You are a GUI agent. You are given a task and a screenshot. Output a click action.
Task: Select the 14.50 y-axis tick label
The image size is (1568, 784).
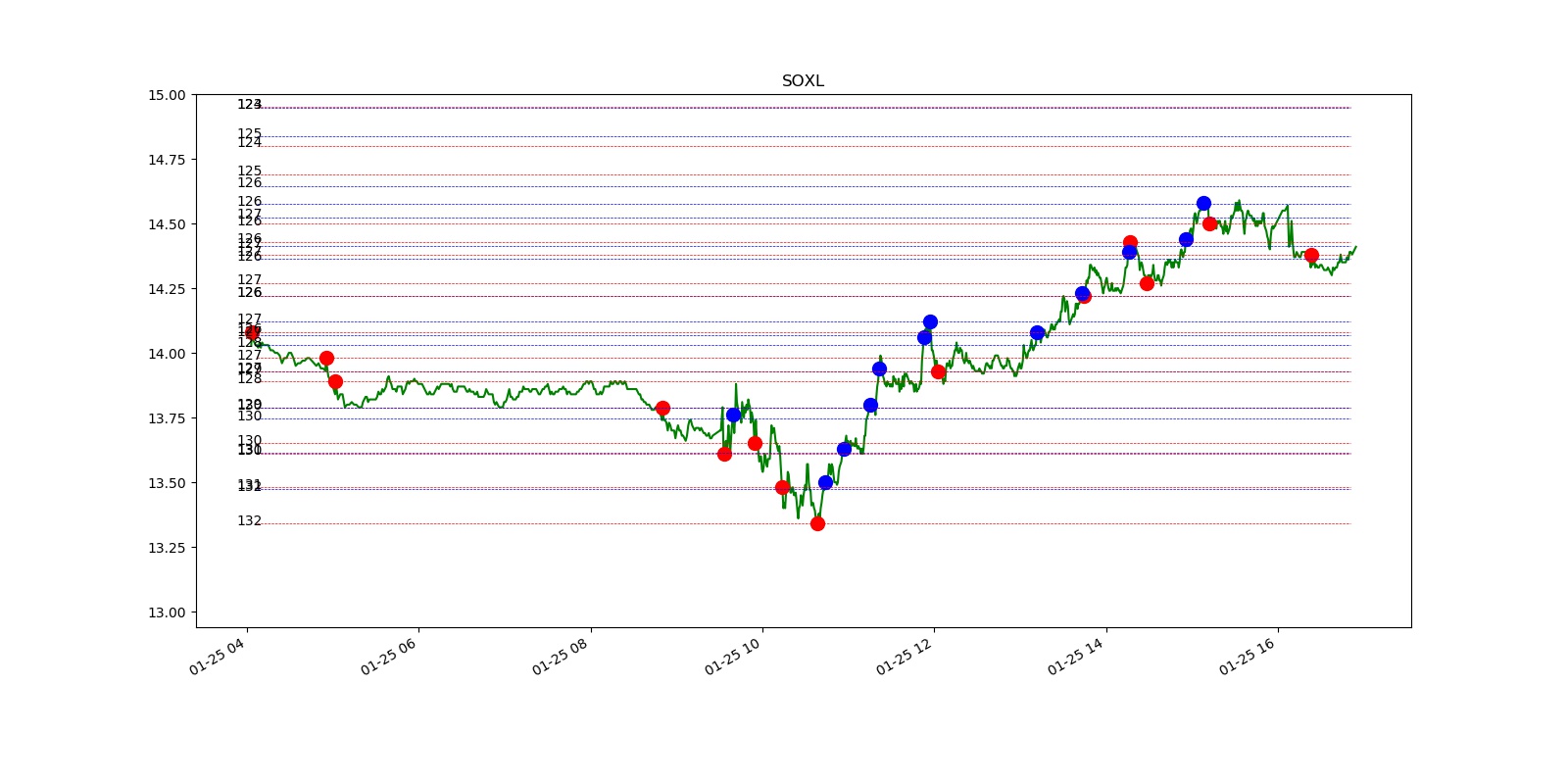(x=167, y=224)
